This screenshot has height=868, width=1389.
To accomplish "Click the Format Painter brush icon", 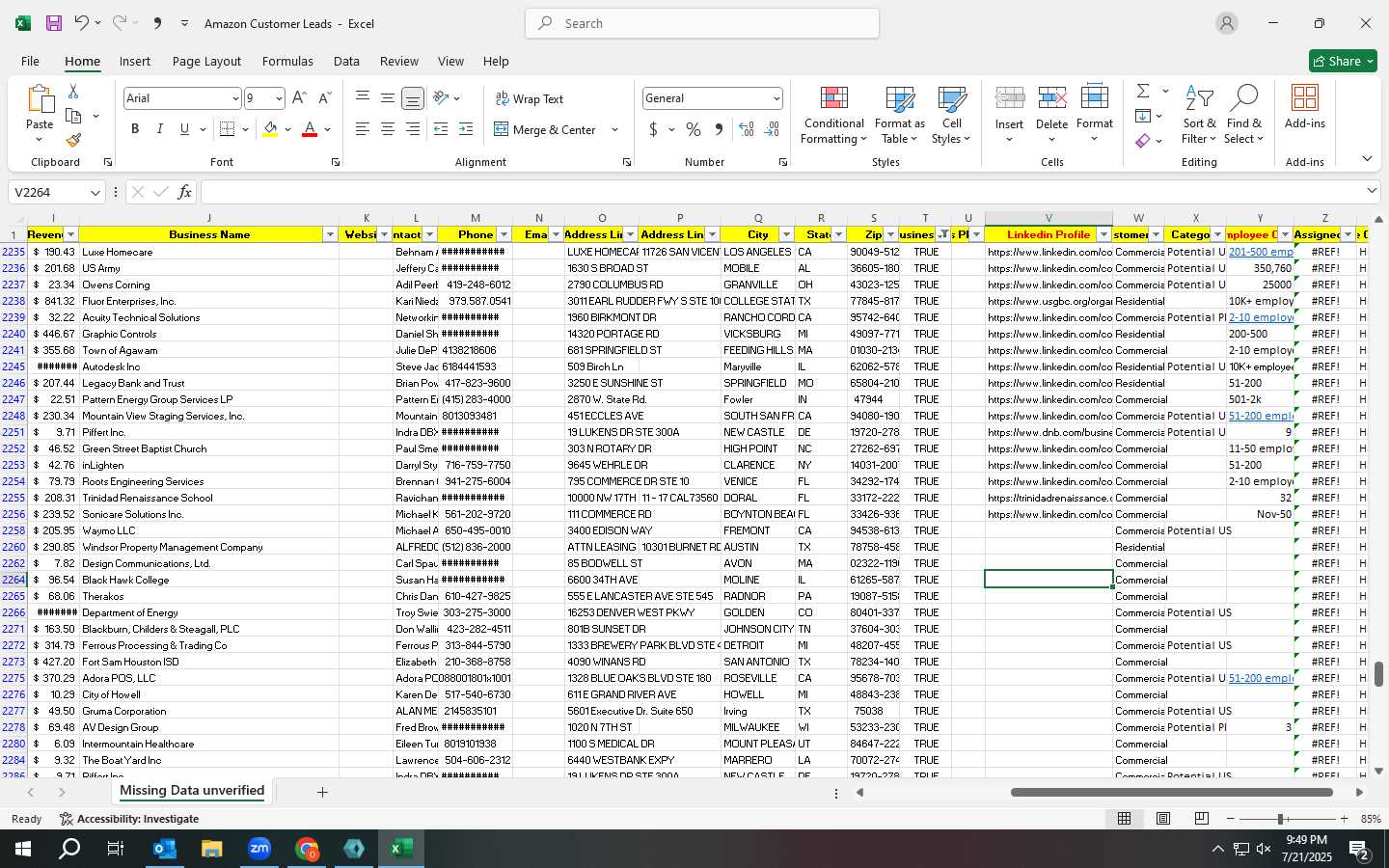I will click(x=73, y=141).
